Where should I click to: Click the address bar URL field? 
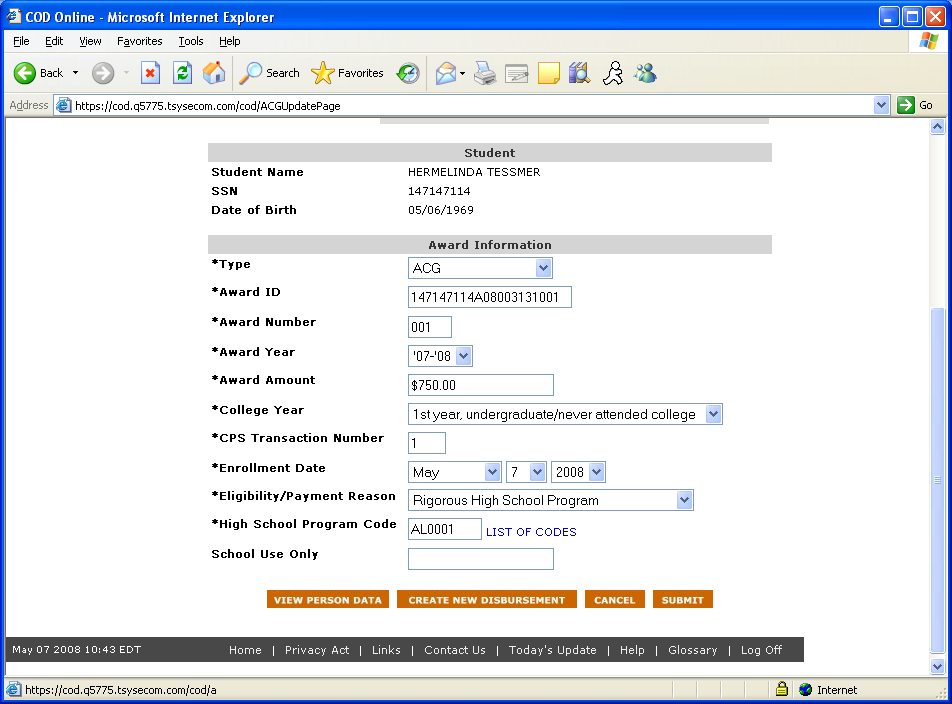click(x=474, y=106)
